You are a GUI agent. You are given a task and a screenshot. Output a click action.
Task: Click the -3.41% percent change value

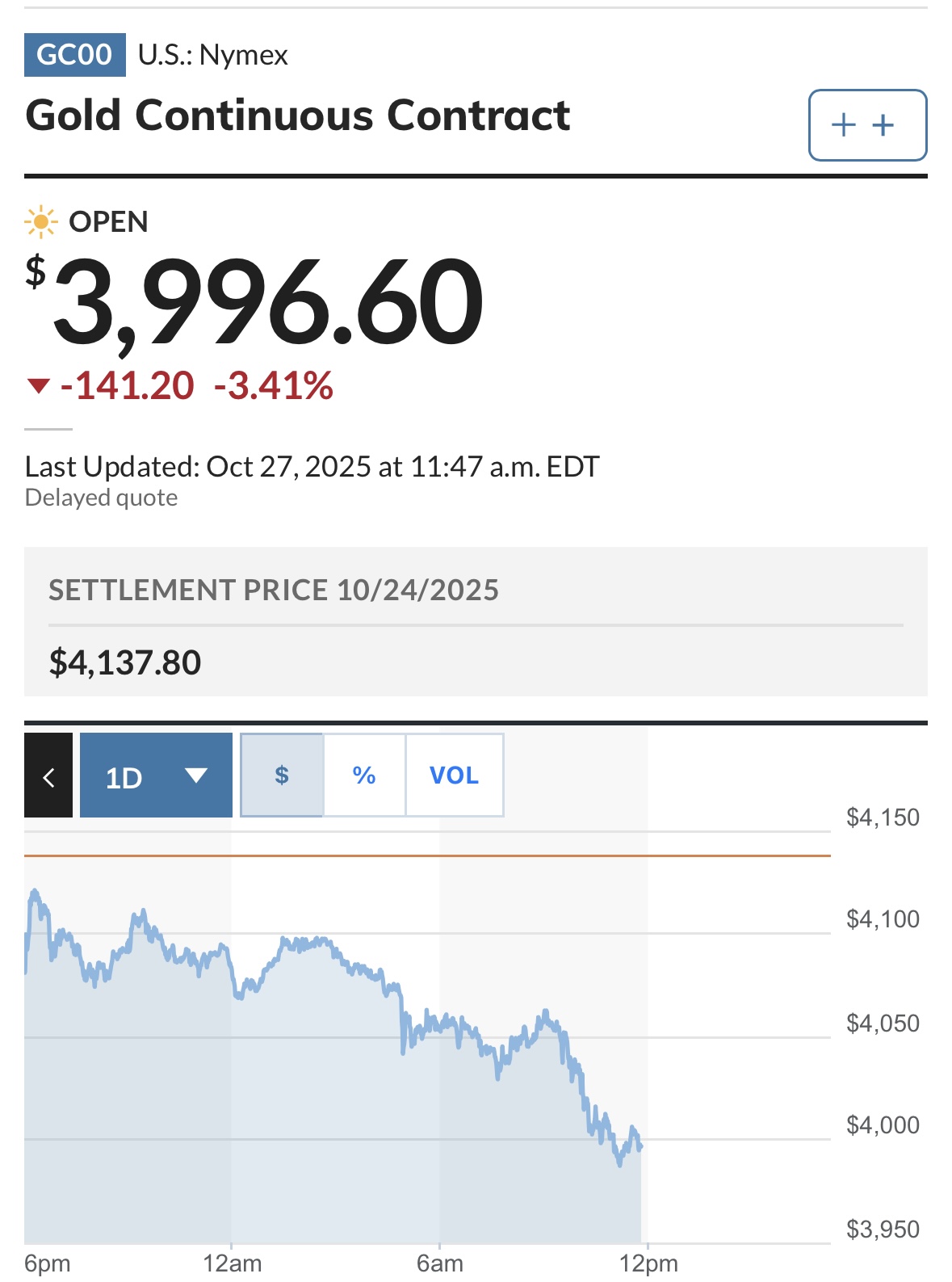(x=273, y=386)
